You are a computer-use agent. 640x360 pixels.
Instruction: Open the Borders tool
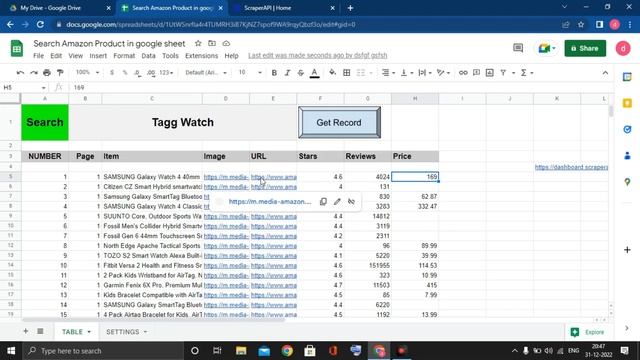click(347, 73)
